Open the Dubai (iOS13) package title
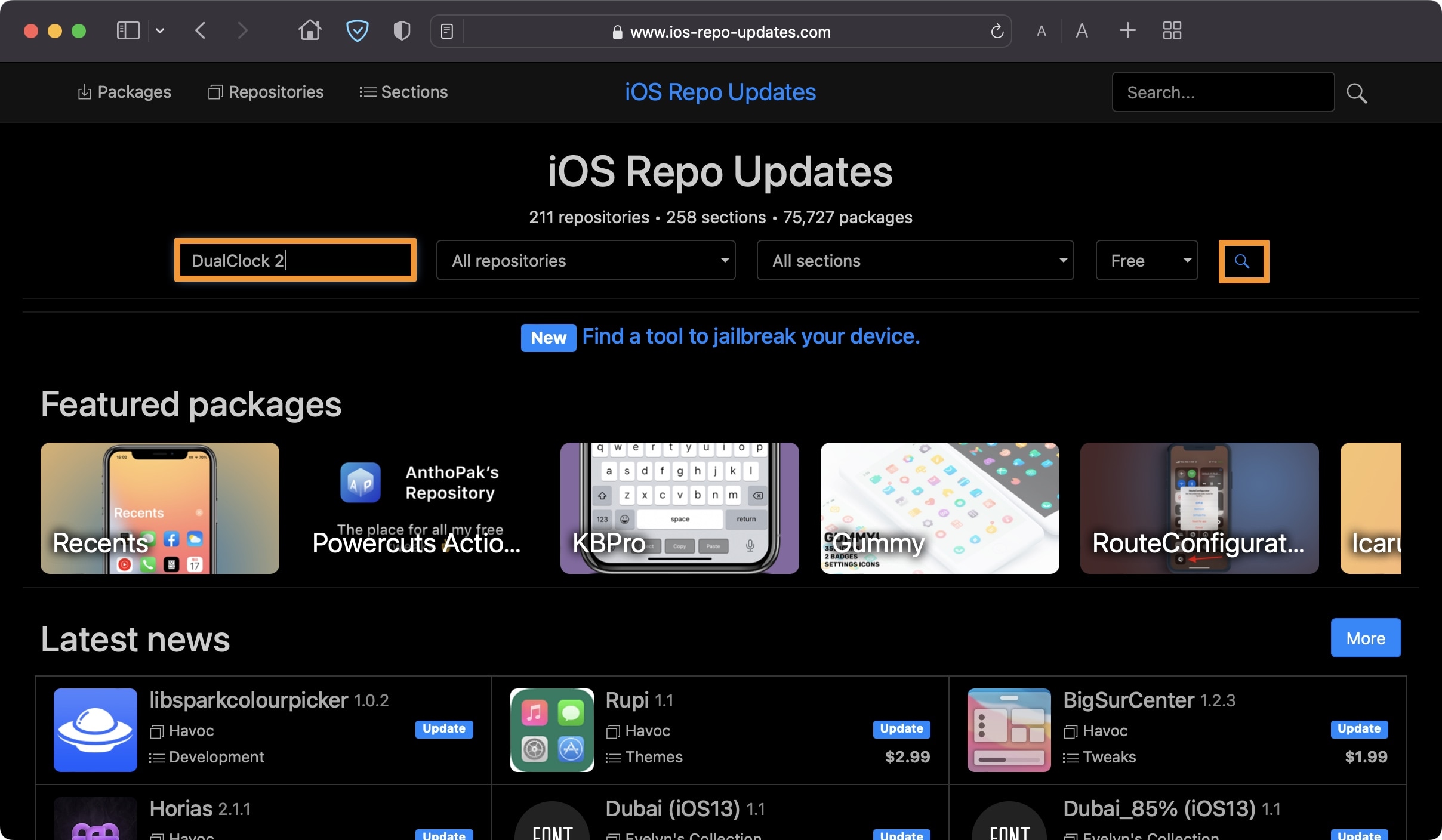Image resolution: width=1442 pixels, height=840 pixels. [673, 808]
